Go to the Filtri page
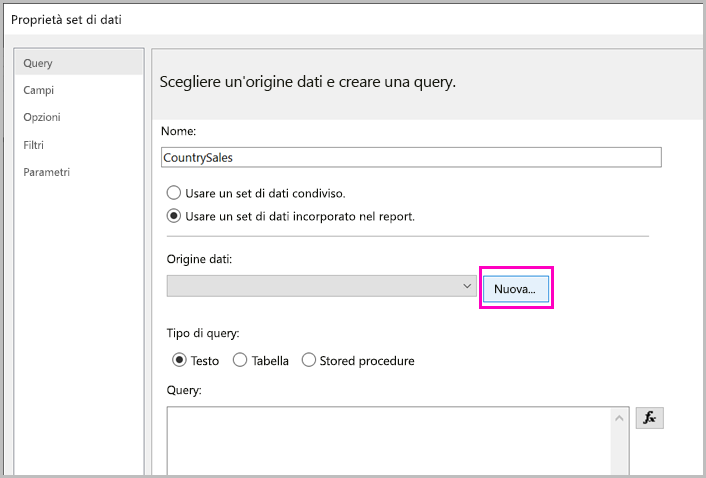 click(34, 145)
